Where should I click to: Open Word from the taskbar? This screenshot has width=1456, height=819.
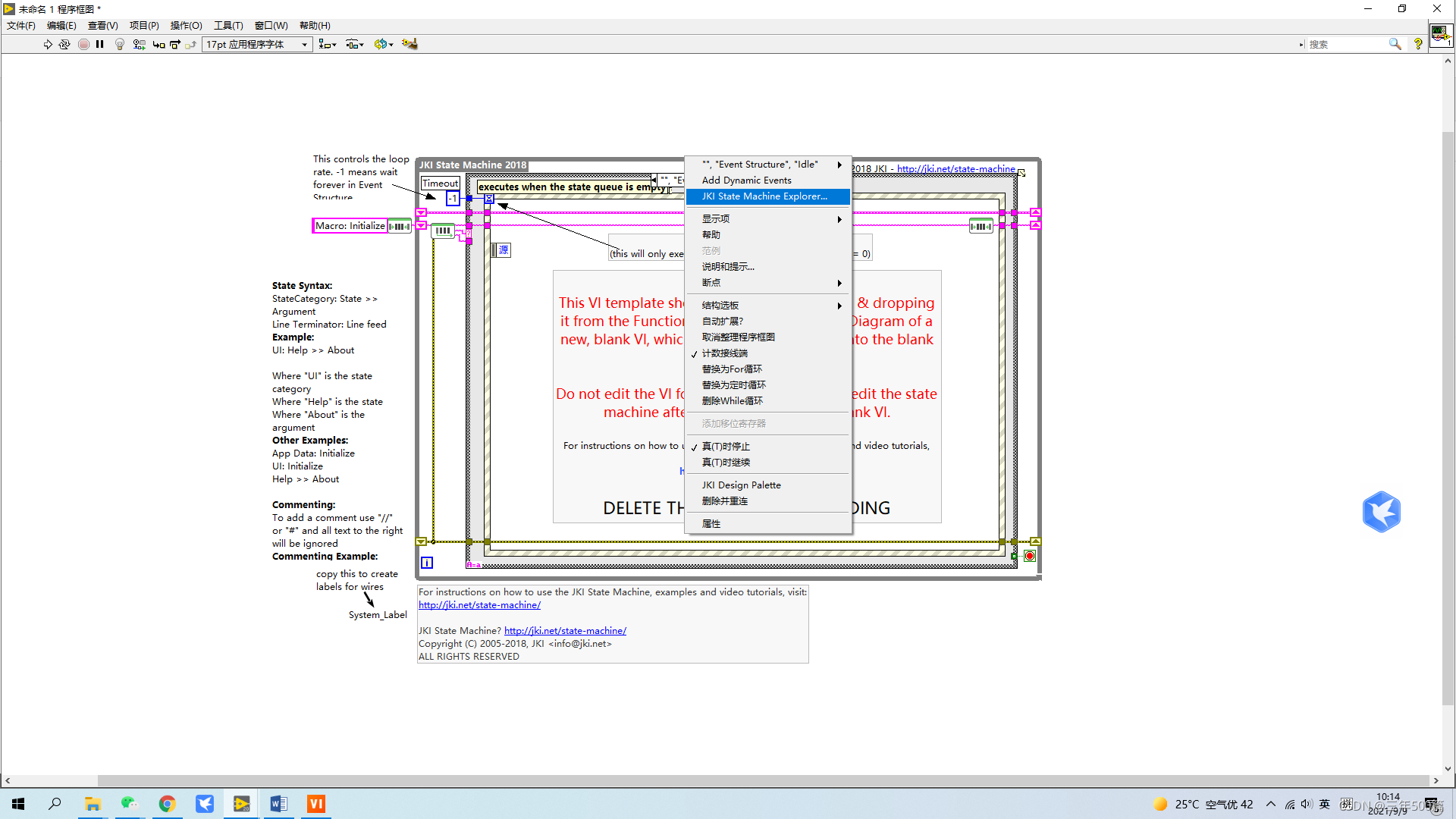278,804
